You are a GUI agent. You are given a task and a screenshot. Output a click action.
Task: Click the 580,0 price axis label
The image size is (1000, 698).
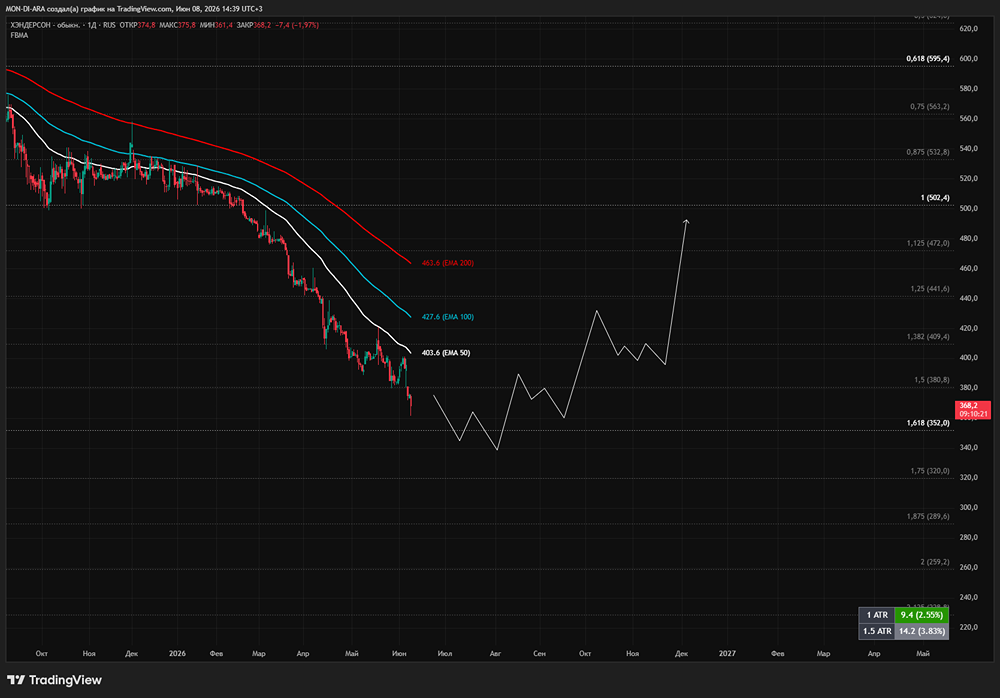coord(968,89)
